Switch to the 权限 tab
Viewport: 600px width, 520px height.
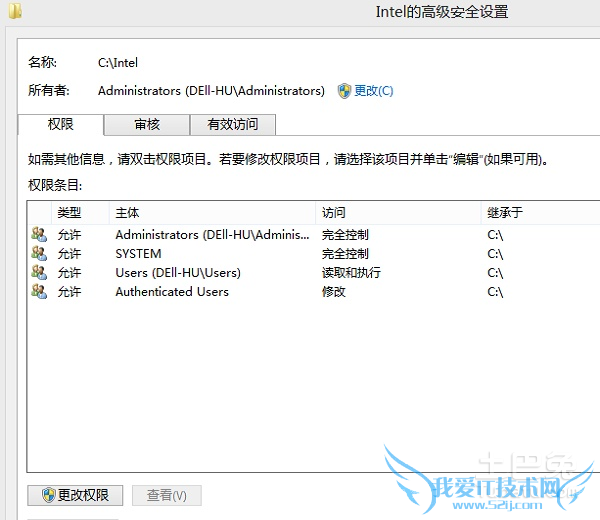point(60,124)
